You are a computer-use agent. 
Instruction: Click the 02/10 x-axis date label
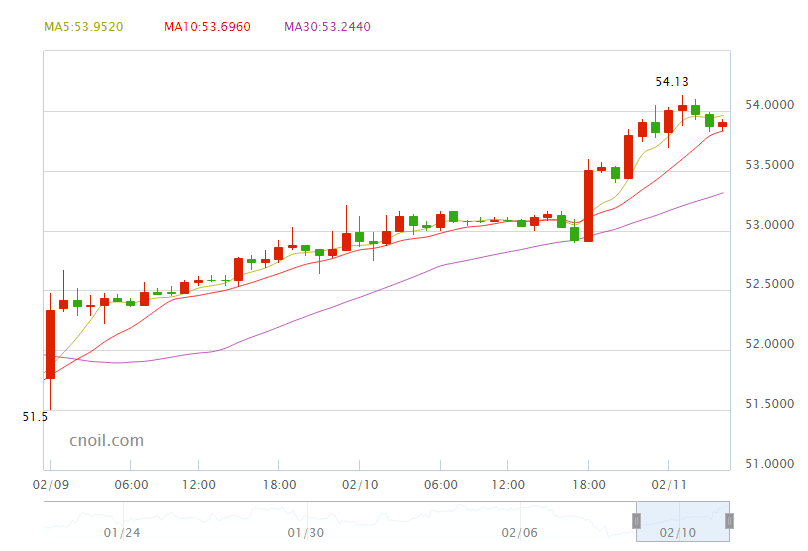pos(359,485)
